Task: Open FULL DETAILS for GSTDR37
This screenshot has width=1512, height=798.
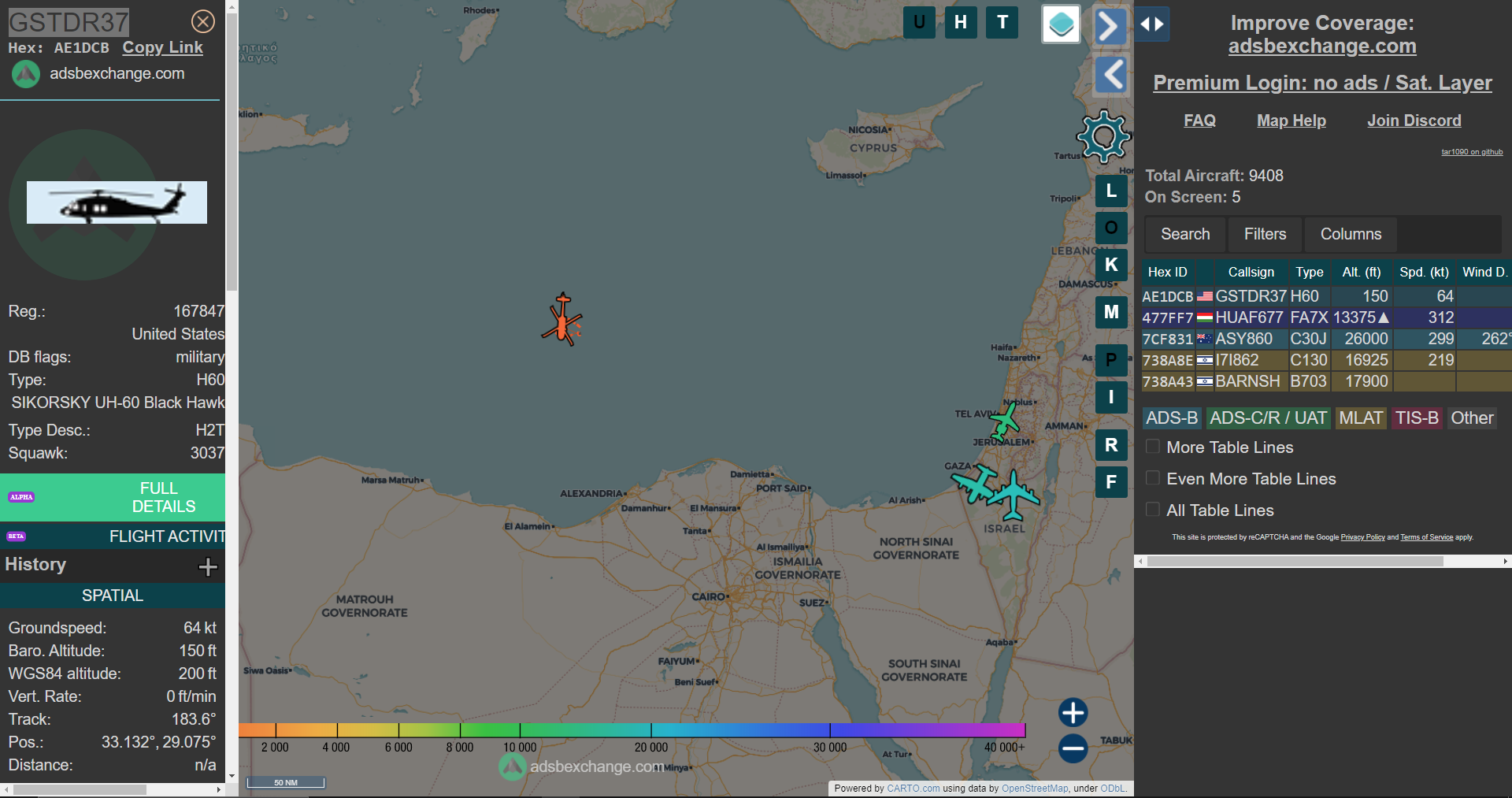Action: (x=113, y=497)
